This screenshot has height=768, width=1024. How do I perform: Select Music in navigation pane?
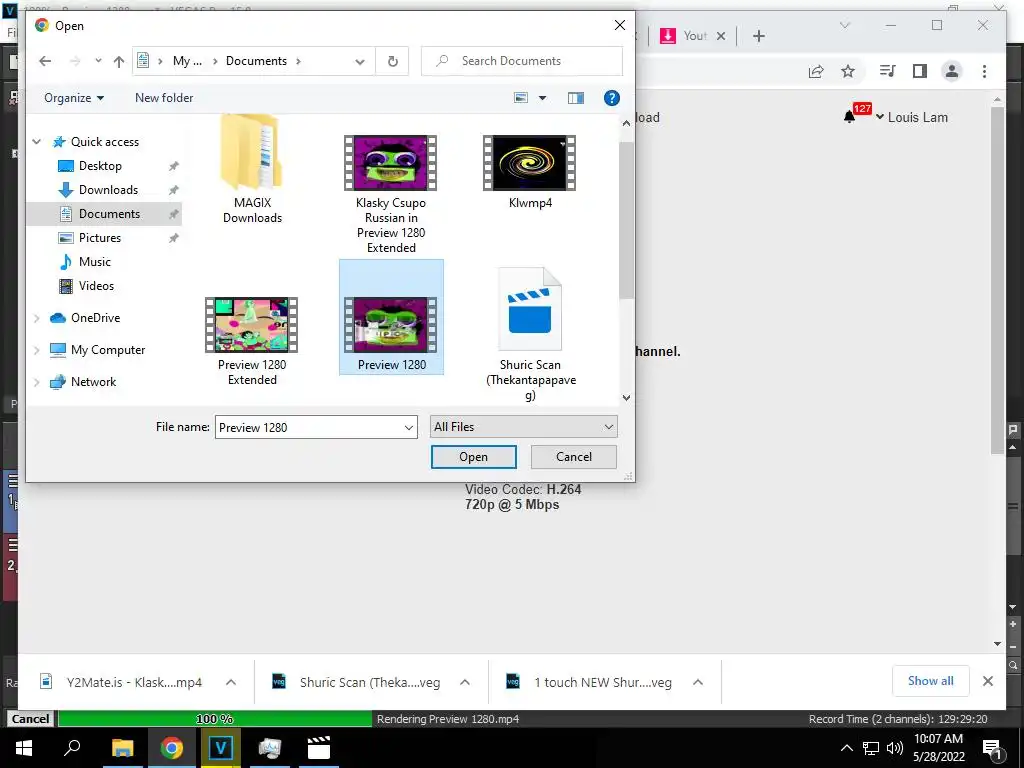tap(95, 262)
